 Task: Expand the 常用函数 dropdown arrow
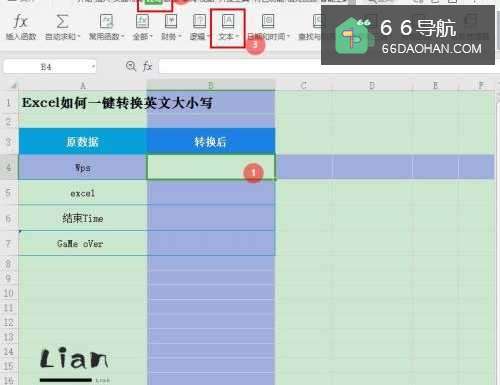point(123,37)
